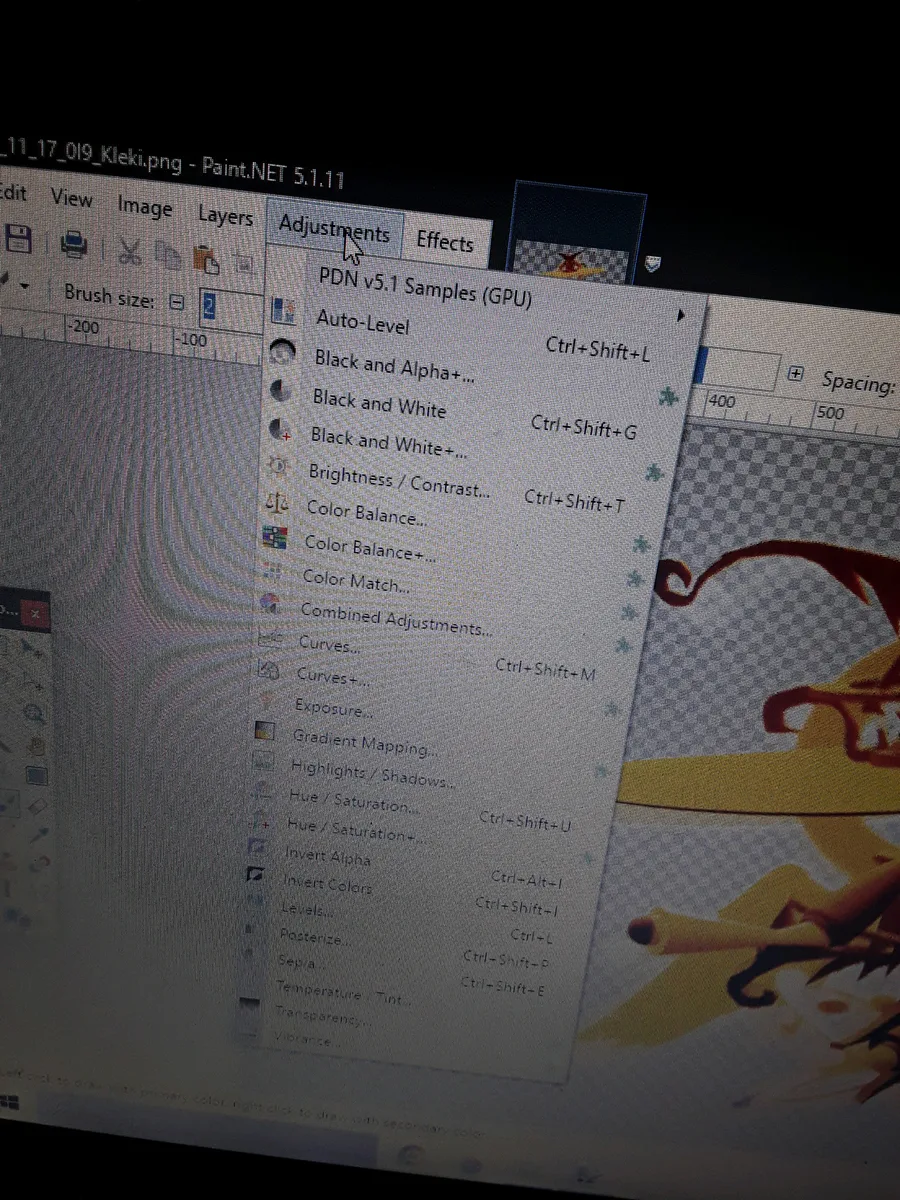The height and width of the screenshot is (1200, 900).
Task: Click the Cut scissors icon
Action: point(130,250)
